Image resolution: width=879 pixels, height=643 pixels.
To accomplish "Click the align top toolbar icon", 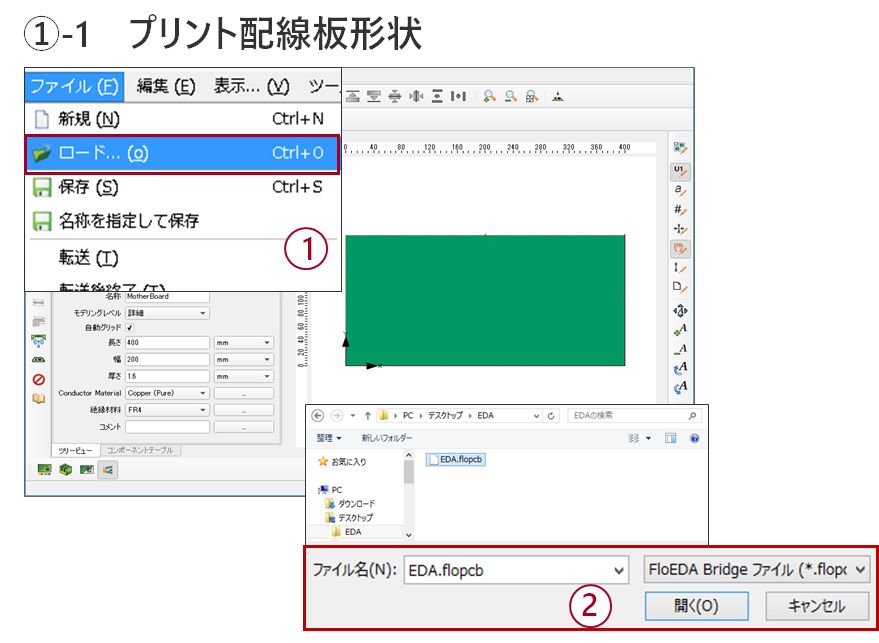I will 353,96.
